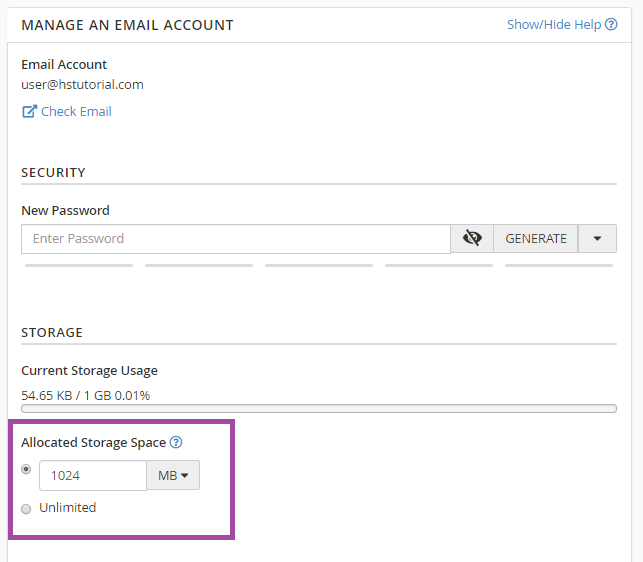
Task: Choose the Unlimited storage radio button
Action: (x=27, y=509)
